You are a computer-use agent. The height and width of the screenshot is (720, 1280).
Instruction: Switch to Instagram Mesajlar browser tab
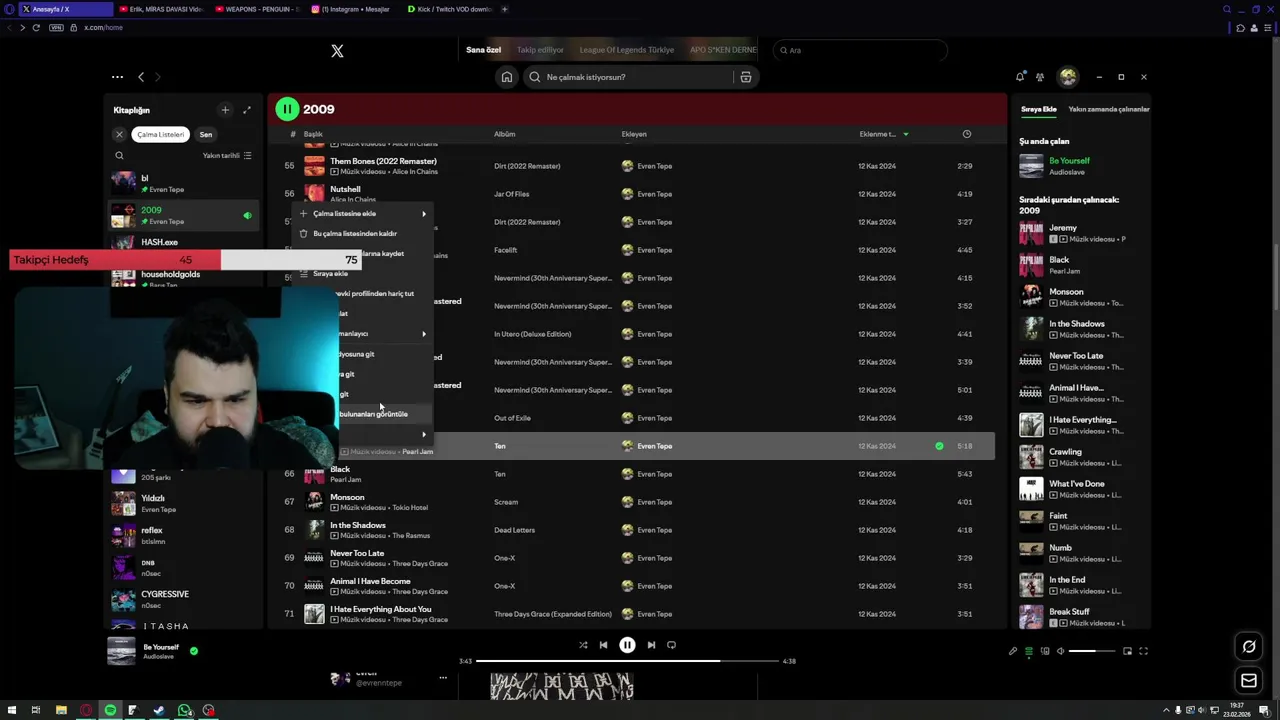click(x=350, y=9)
